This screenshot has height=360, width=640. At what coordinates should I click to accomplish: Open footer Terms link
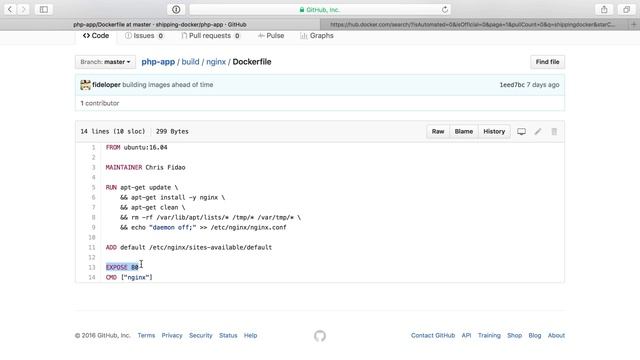point(146,336)
